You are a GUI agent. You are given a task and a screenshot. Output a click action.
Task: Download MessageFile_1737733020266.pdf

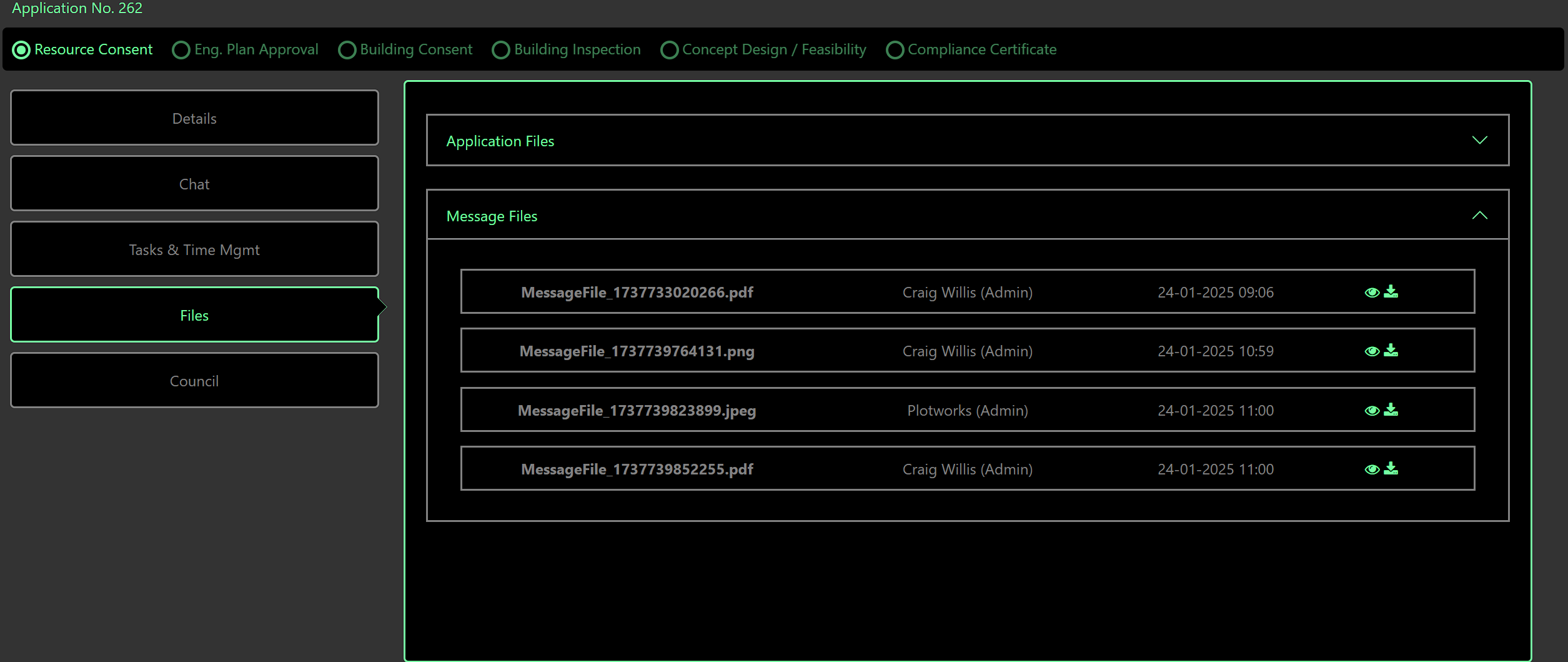coord(1391,292)
